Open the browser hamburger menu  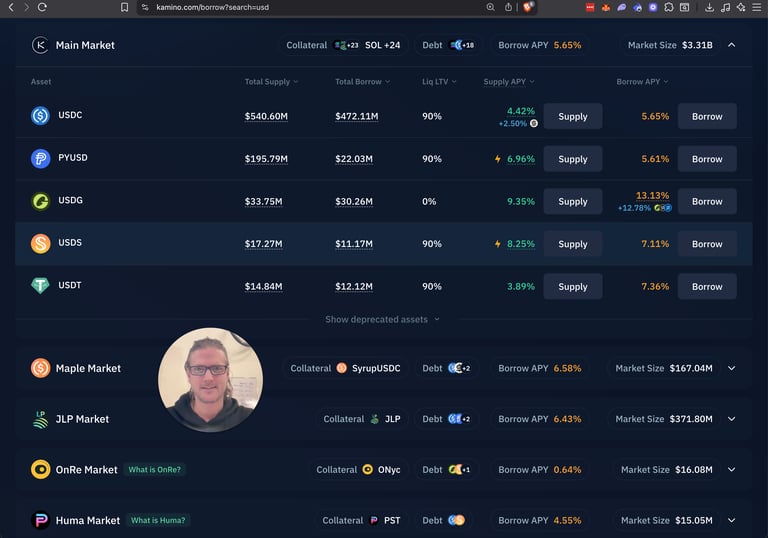pos(757,7)
